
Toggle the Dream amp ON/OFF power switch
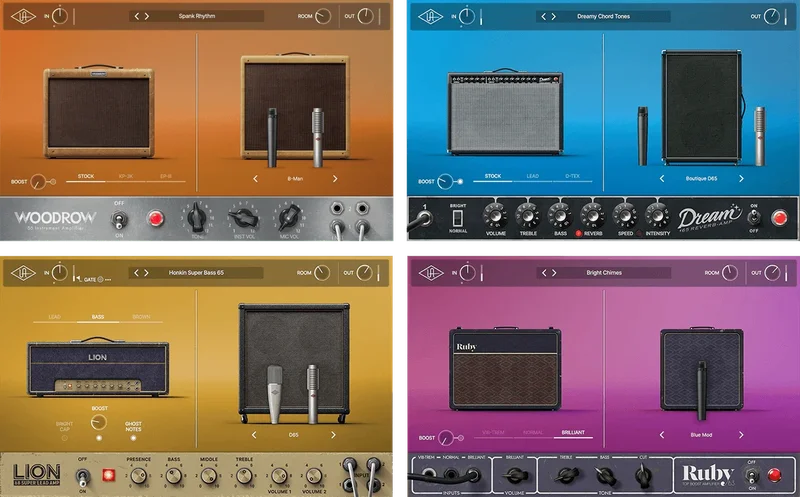[754, 218]
